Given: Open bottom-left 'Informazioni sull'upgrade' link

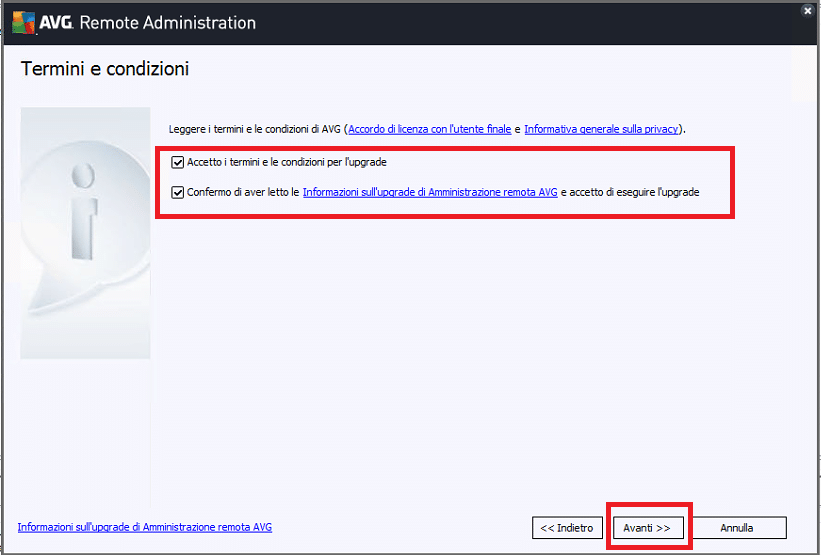Looking at the screenshot, I should 145,527.
